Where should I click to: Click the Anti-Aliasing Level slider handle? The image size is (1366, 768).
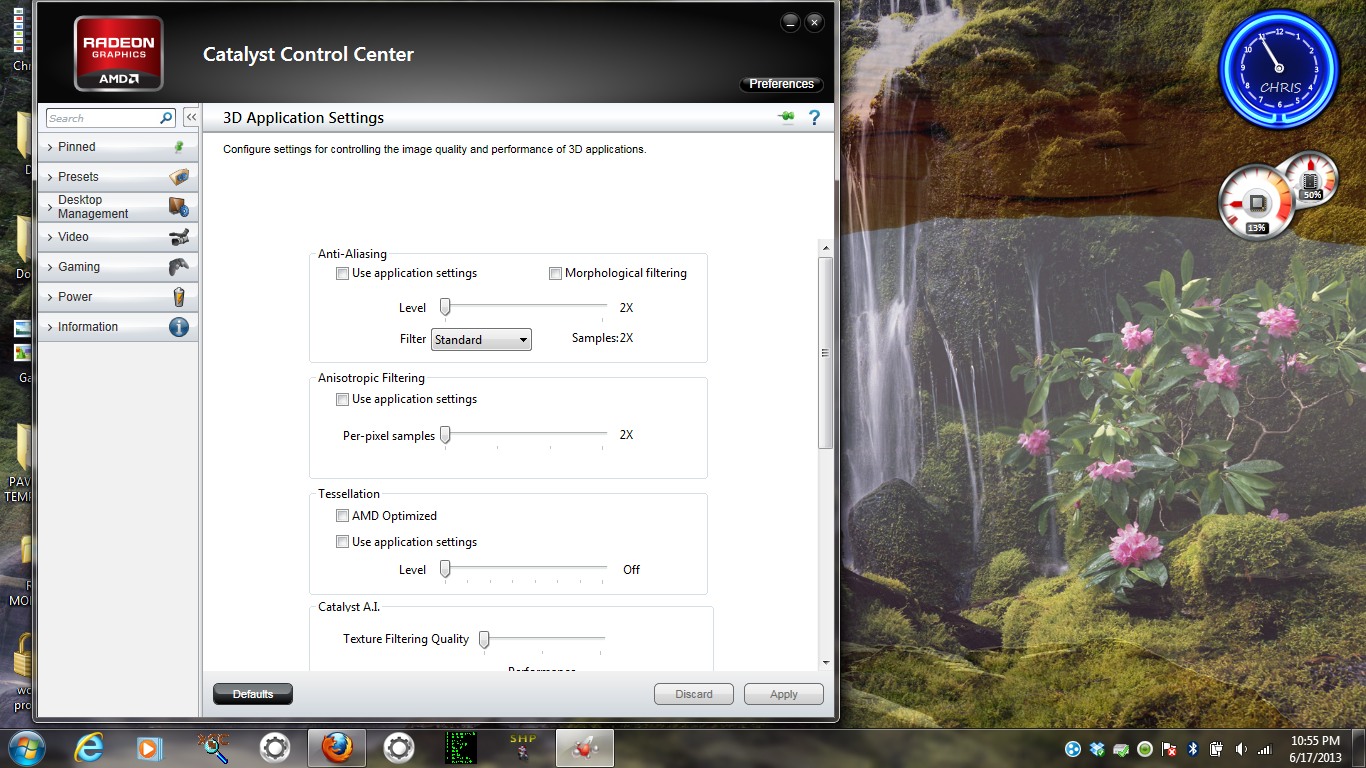(446, 307)
